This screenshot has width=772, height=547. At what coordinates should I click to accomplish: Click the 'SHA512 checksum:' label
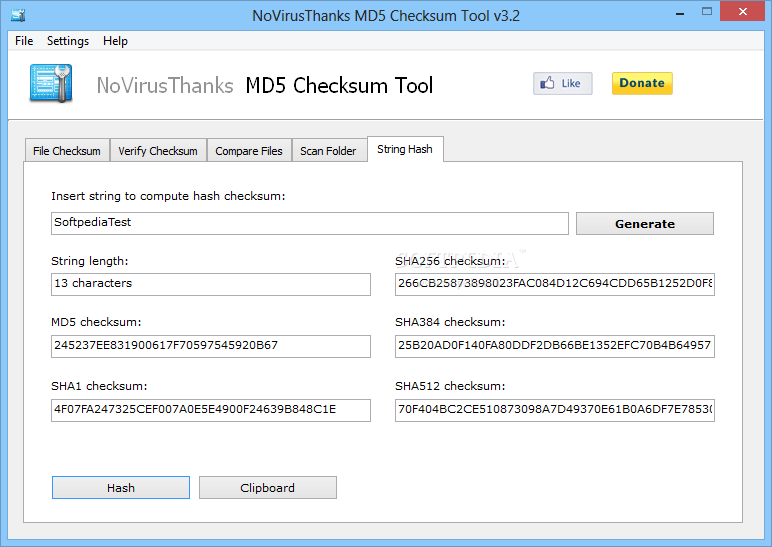(x=450, y=386)
